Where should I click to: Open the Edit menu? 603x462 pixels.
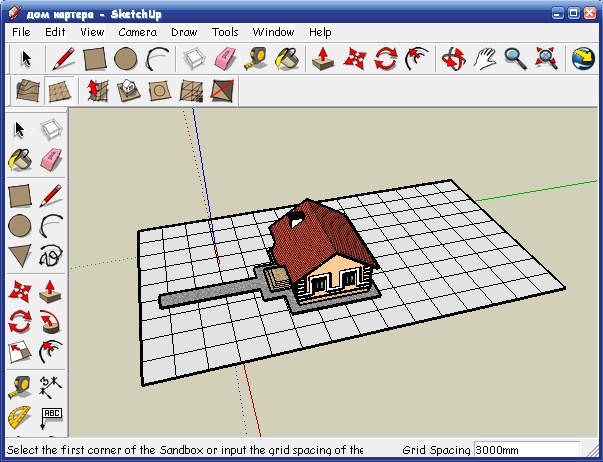tap(55, 32)
